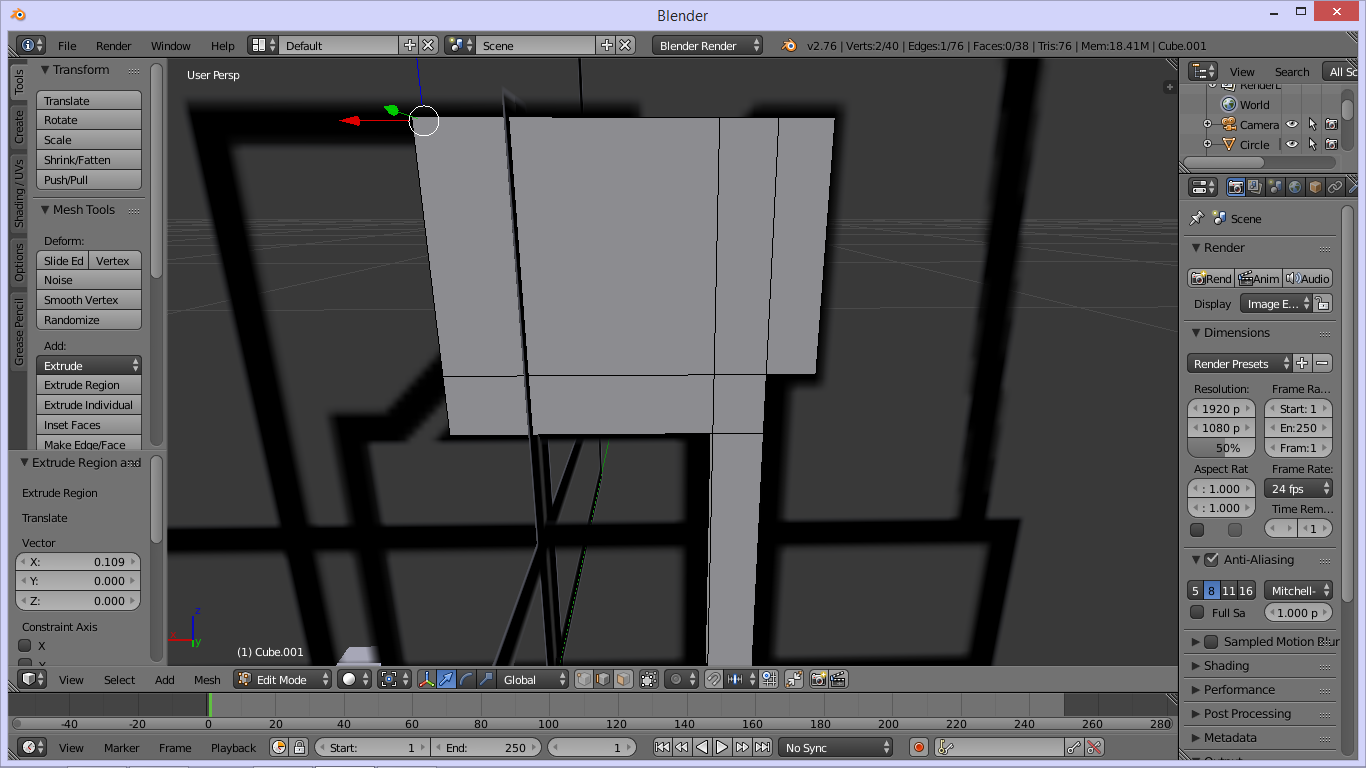Viewport: 1366px width, 768px height.
Task: Click the OpenGL render animation clapper icon
Action: [x=838, y=679]
